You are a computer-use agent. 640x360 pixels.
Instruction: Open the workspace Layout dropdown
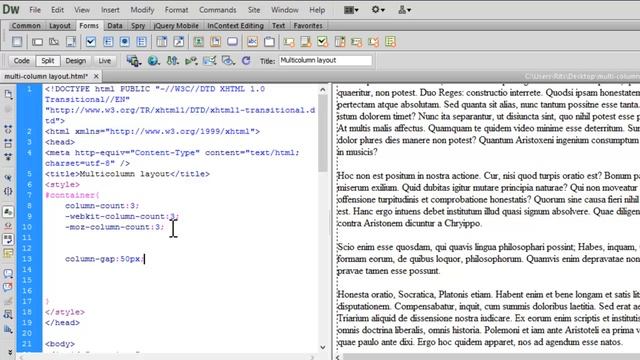coord(351,10)
